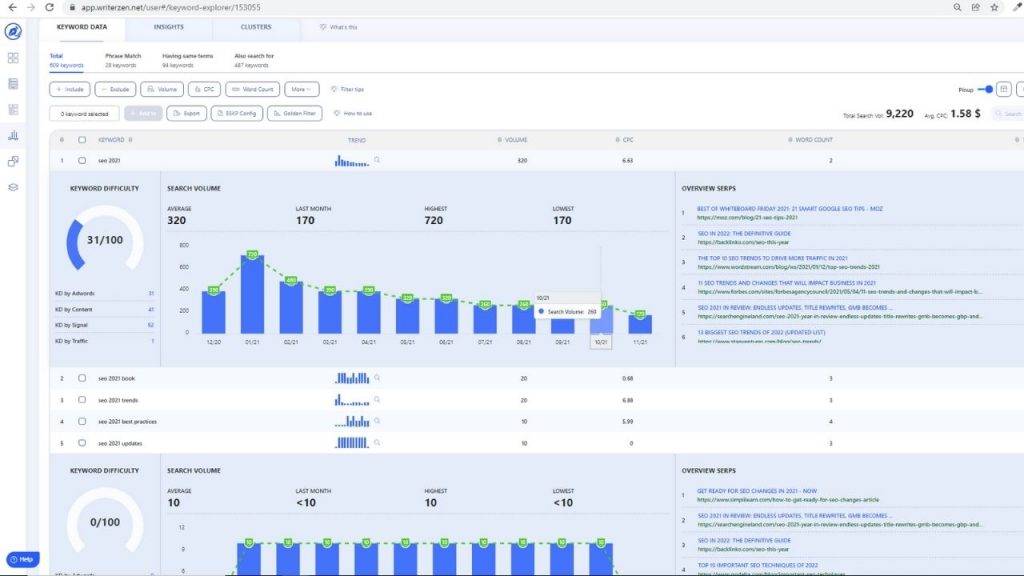Select the Also search for tab

(x=253, y=60)
